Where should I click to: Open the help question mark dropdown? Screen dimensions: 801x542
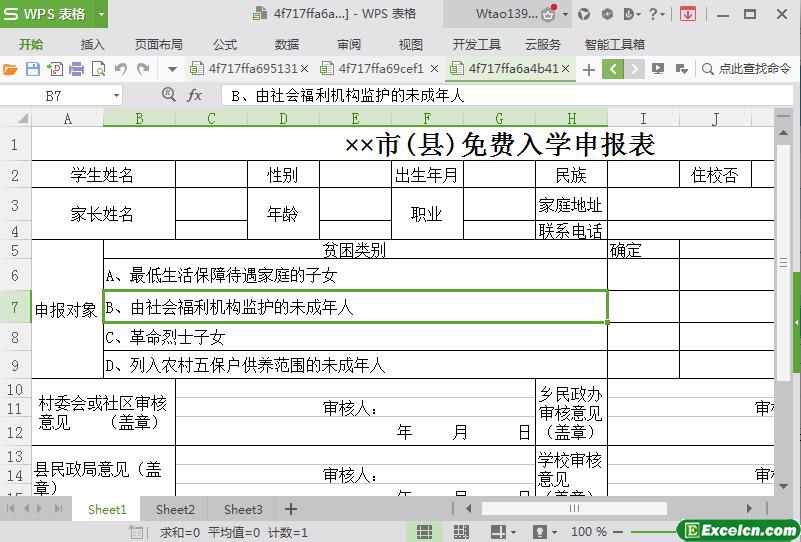[656, 14]
